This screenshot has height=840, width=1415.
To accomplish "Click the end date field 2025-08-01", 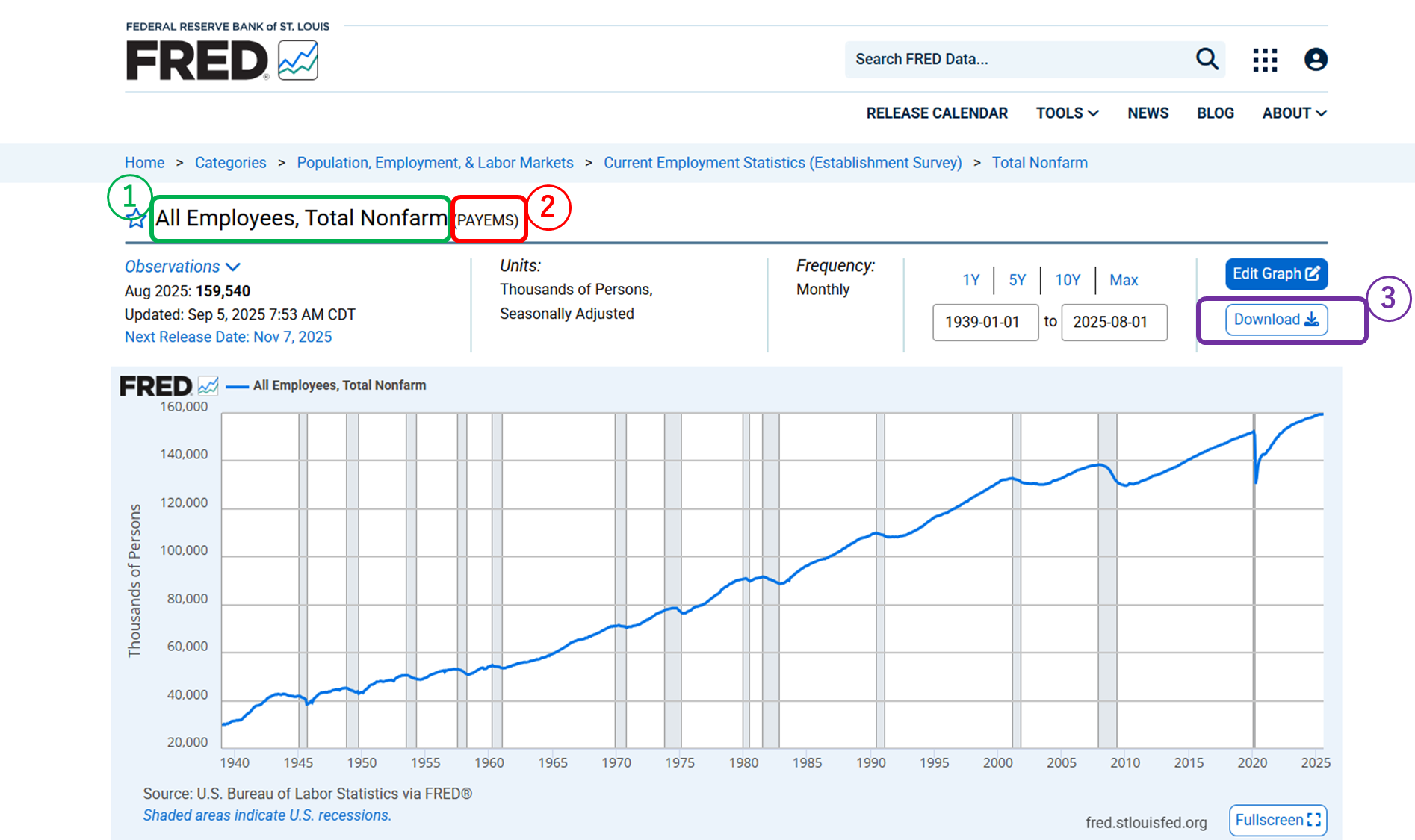I will 1114,322.
